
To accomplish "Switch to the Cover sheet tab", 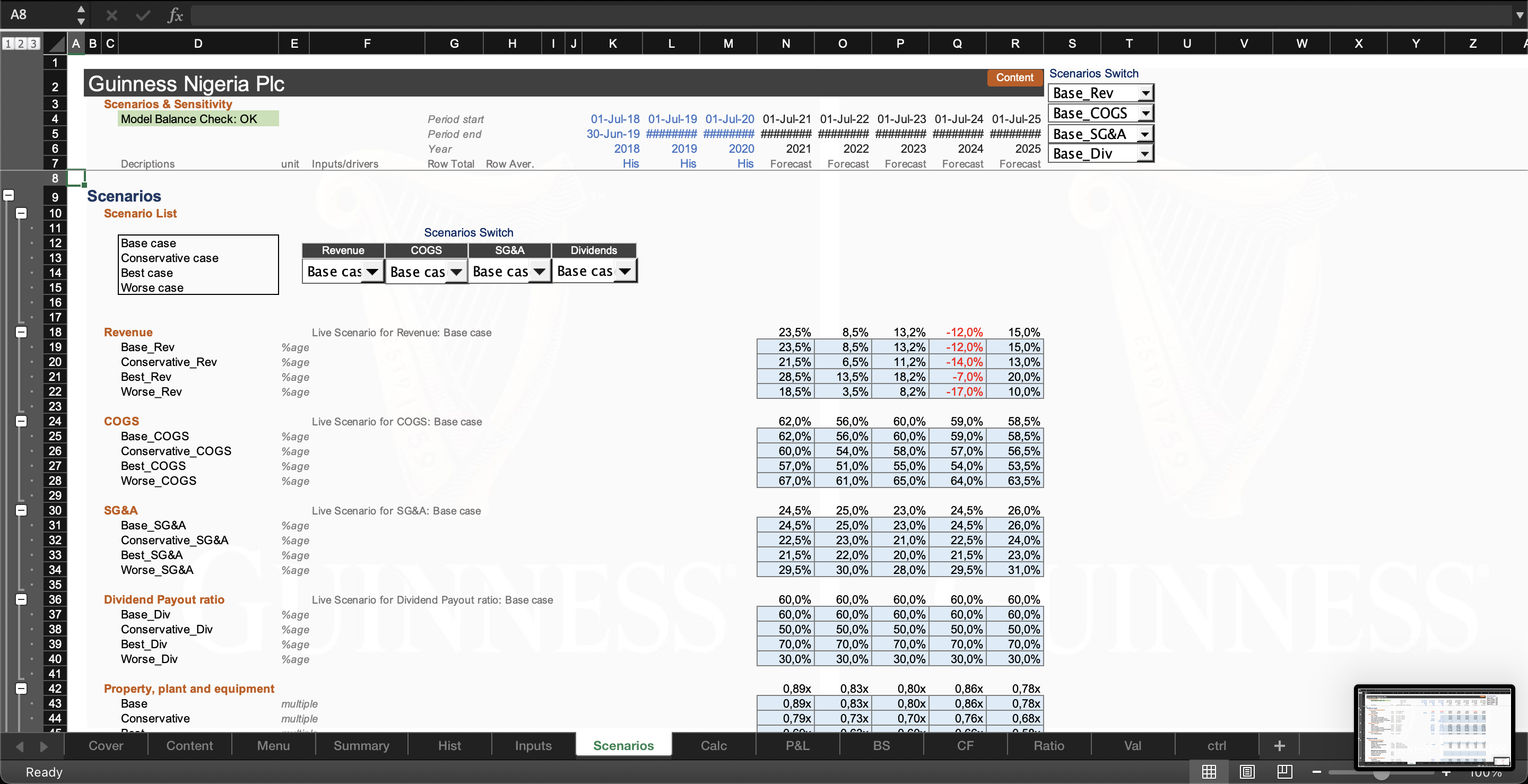I will 106,745.
